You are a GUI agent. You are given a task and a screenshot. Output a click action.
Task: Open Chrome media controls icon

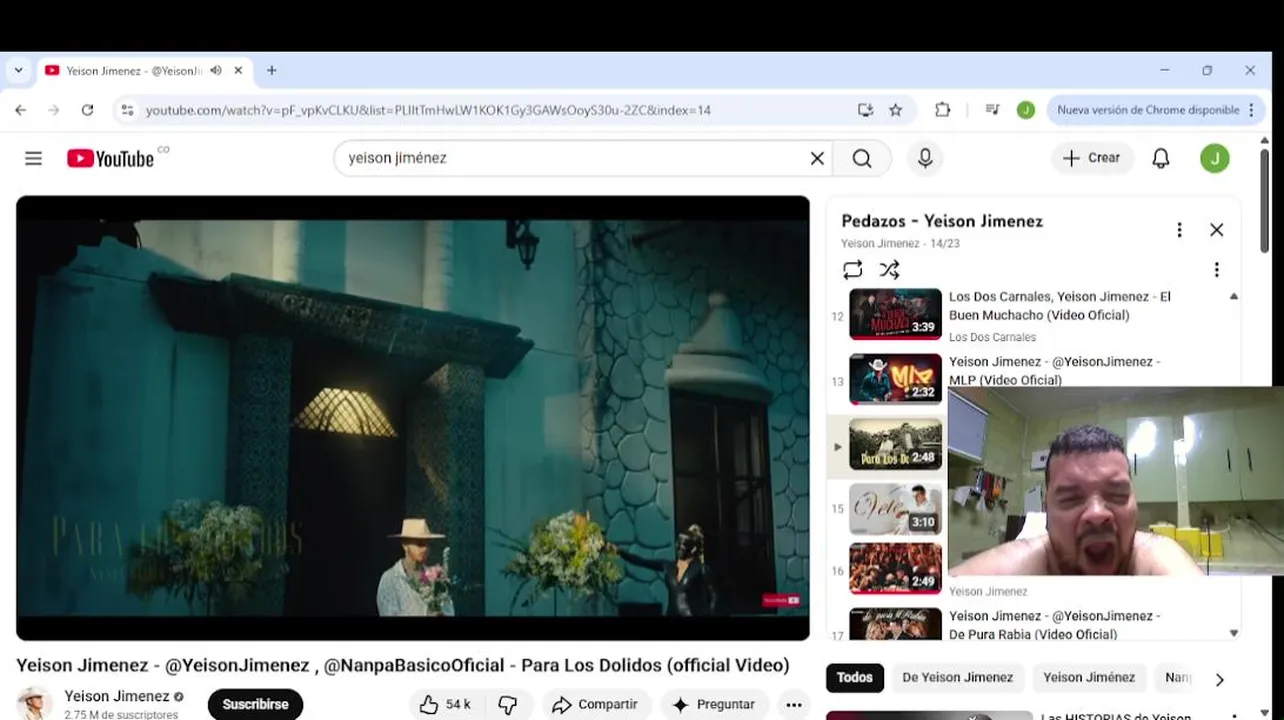(992, 110)
